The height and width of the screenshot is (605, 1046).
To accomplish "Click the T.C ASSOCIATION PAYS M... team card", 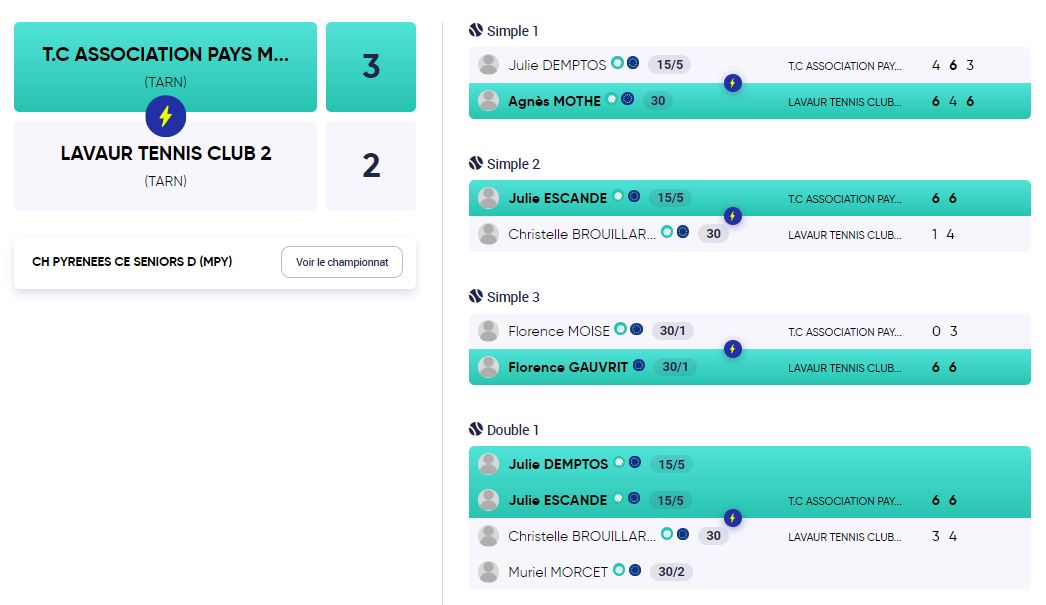I will [x=165, y=67].
